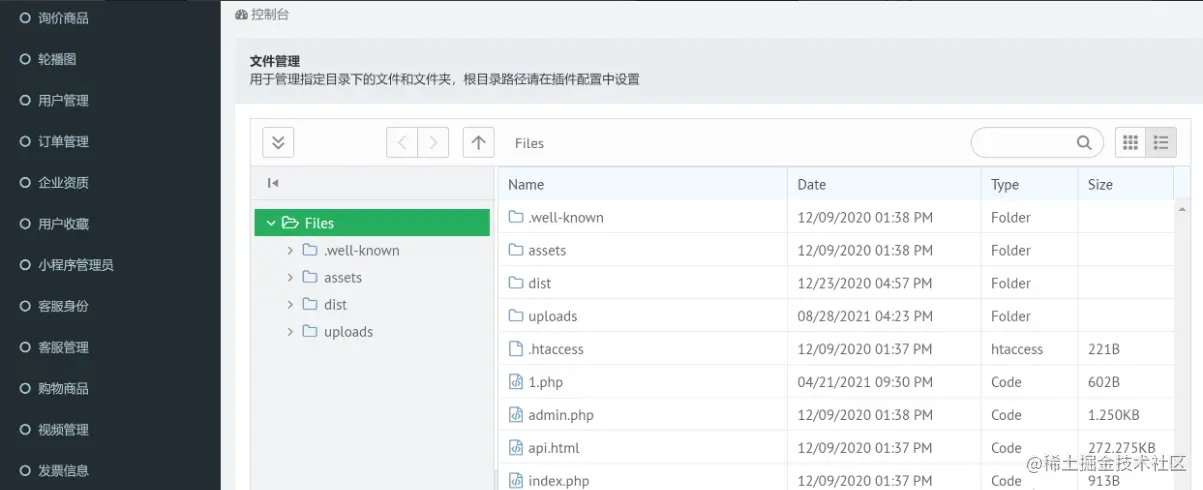
Task: Click the admin.php code file icon
Action: pos(516,415)
